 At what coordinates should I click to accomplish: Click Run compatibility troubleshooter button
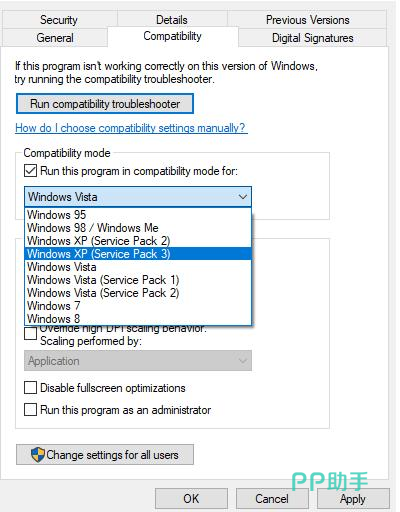(x=105, y=104)
